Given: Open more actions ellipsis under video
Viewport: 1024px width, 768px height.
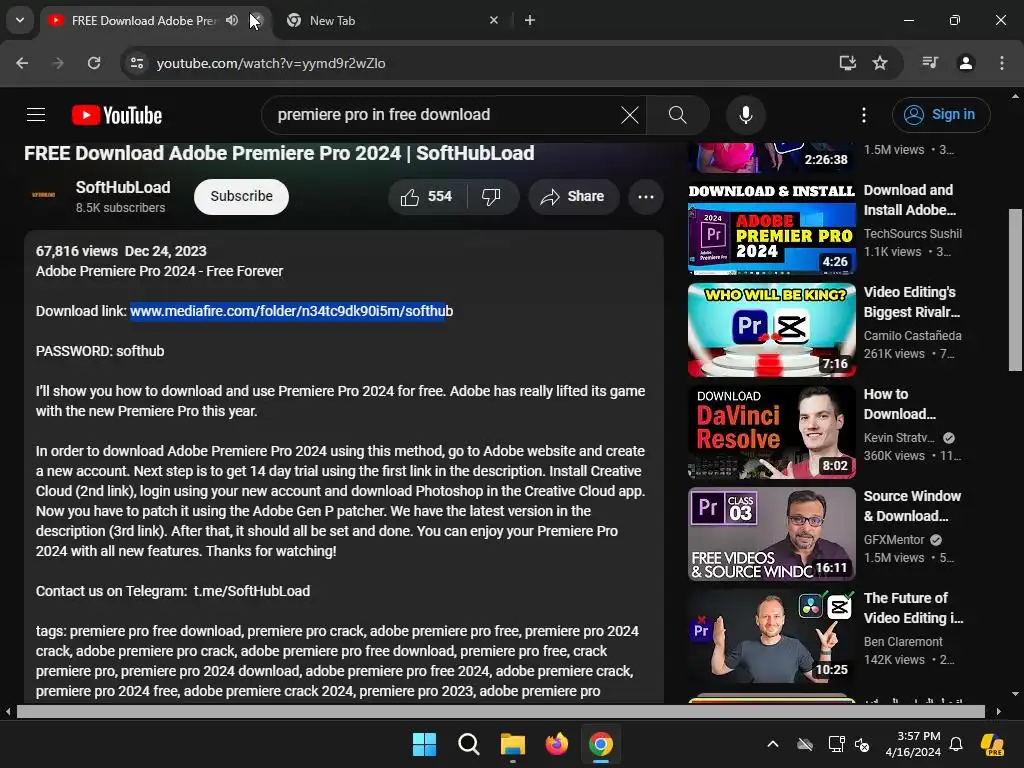Looking at the screenshot, I should click(646, 197).
